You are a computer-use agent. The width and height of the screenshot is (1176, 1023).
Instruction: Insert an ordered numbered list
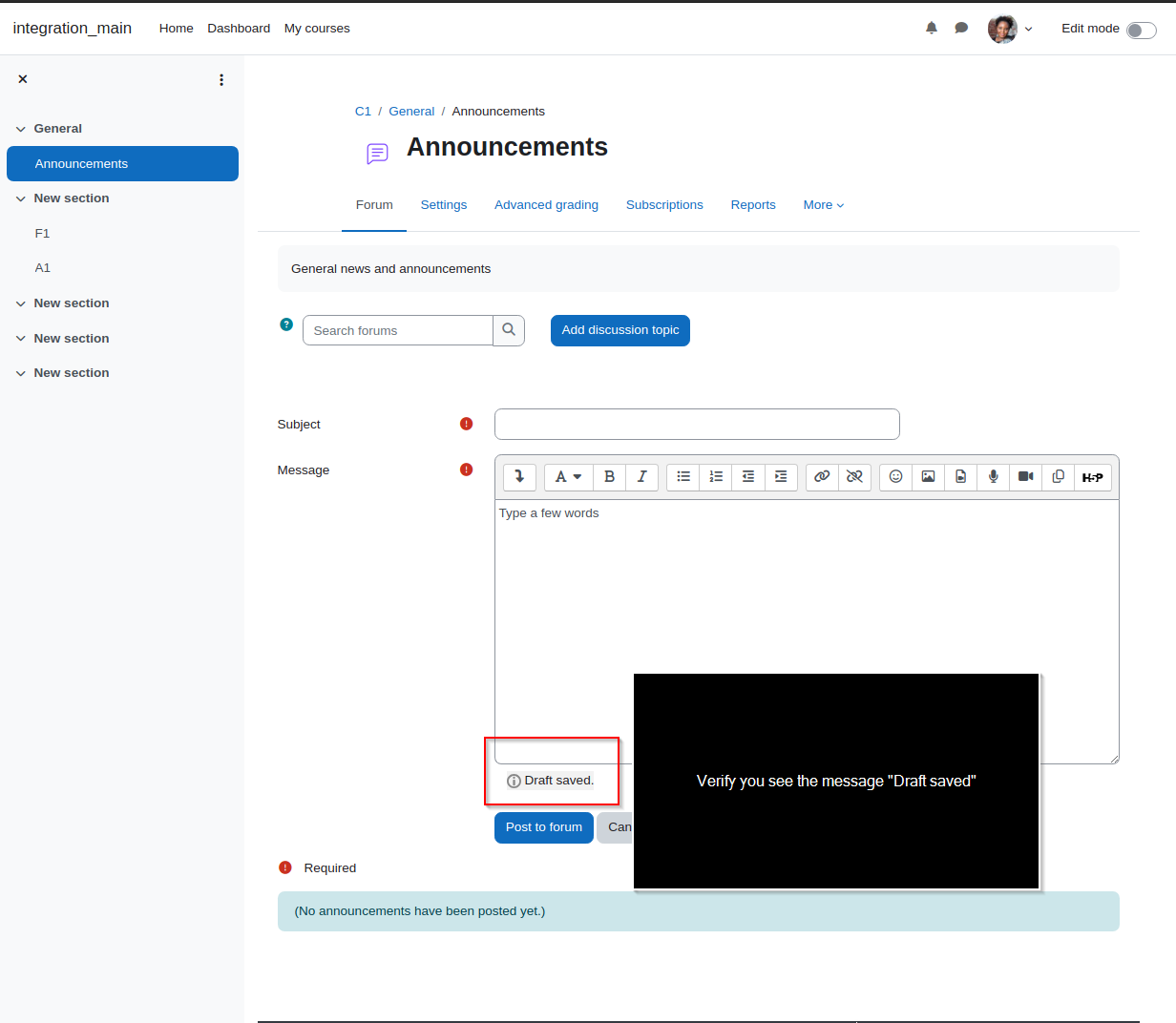click(x=716, y=476)
